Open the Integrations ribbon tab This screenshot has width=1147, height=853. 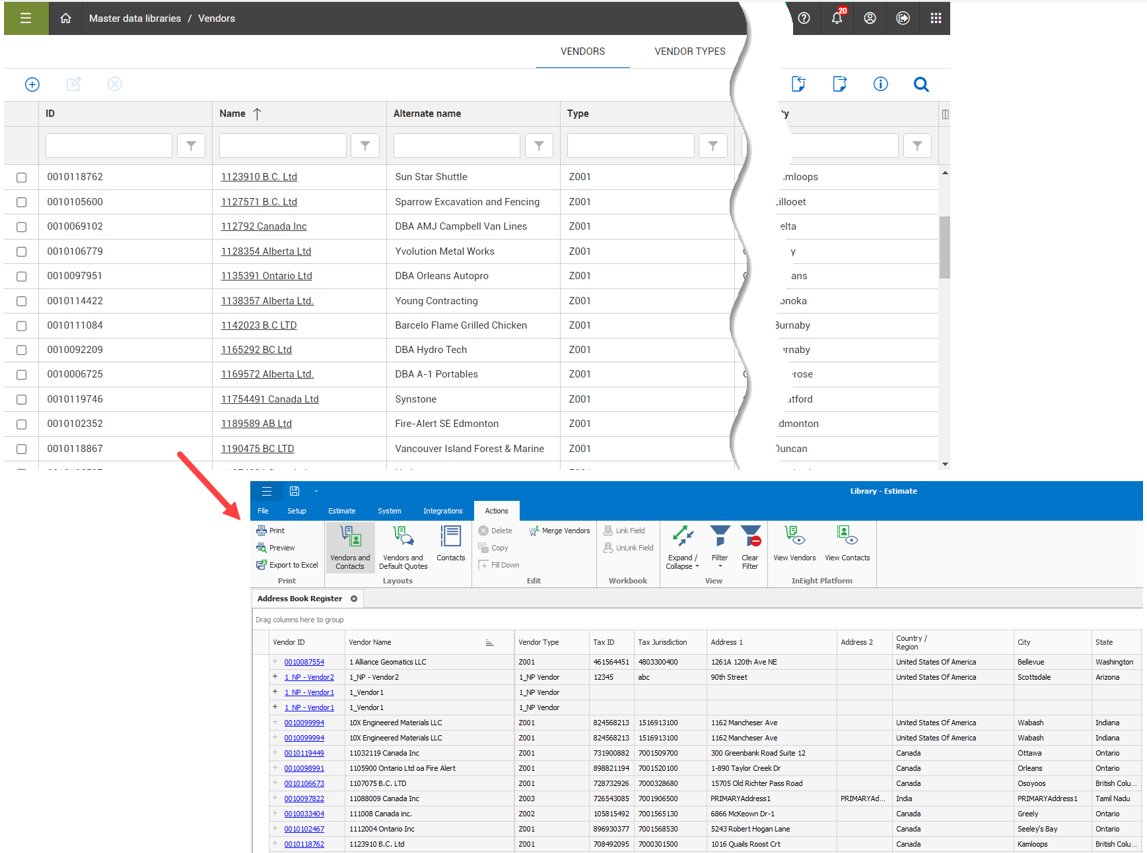click(443, 510)
